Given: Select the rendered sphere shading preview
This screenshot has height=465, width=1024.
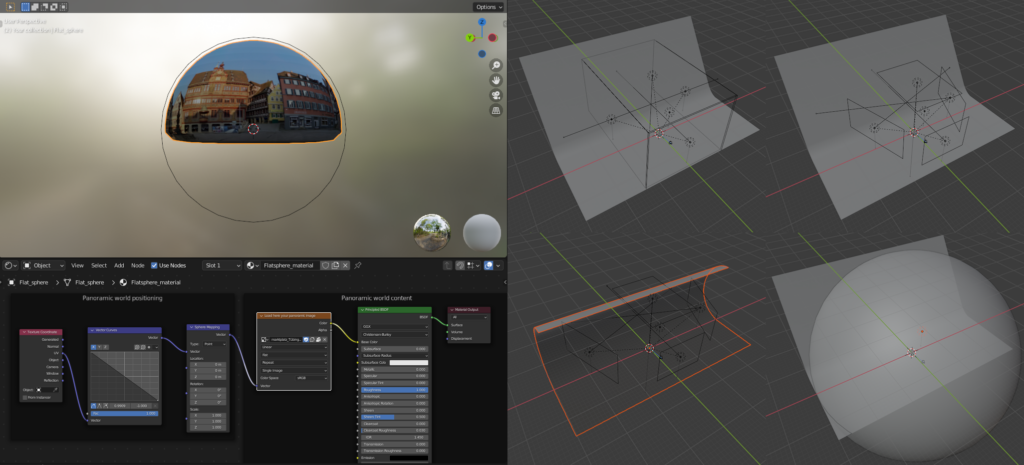Looking at the screenshot, I should click(x=432, y=232).
